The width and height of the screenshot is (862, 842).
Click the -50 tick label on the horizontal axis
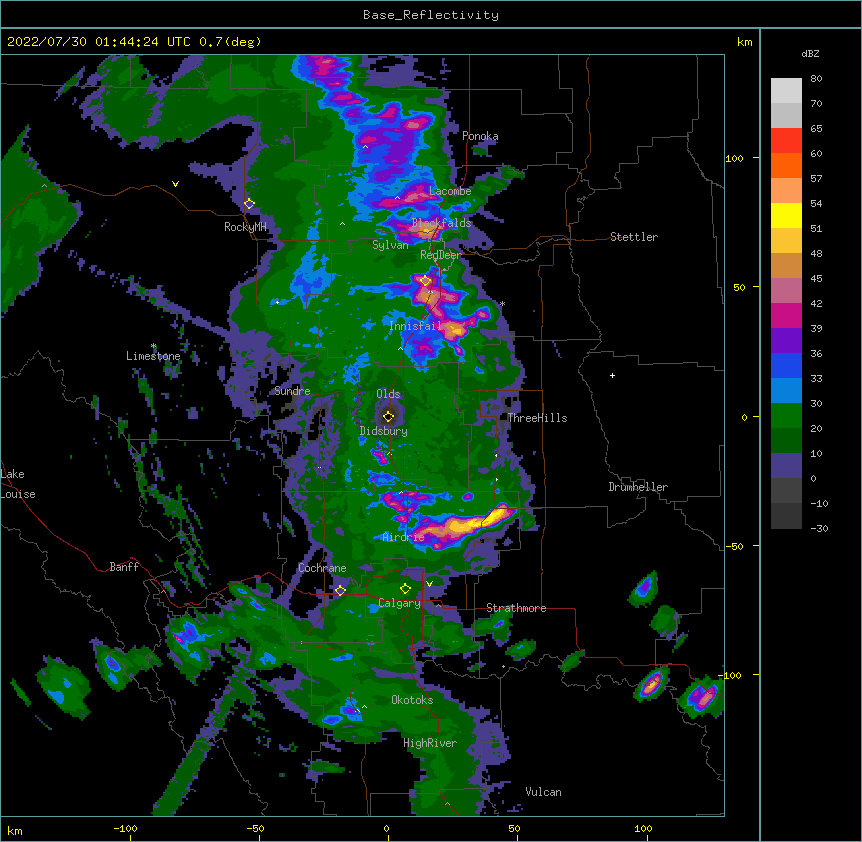pyautogui.click(x=255, y=829)
